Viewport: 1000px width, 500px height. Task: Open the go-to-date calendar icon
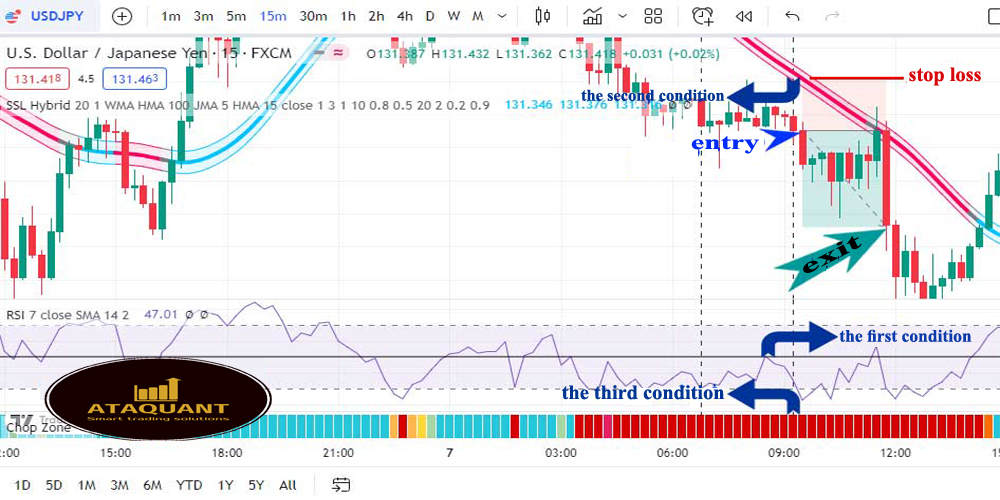341,485
